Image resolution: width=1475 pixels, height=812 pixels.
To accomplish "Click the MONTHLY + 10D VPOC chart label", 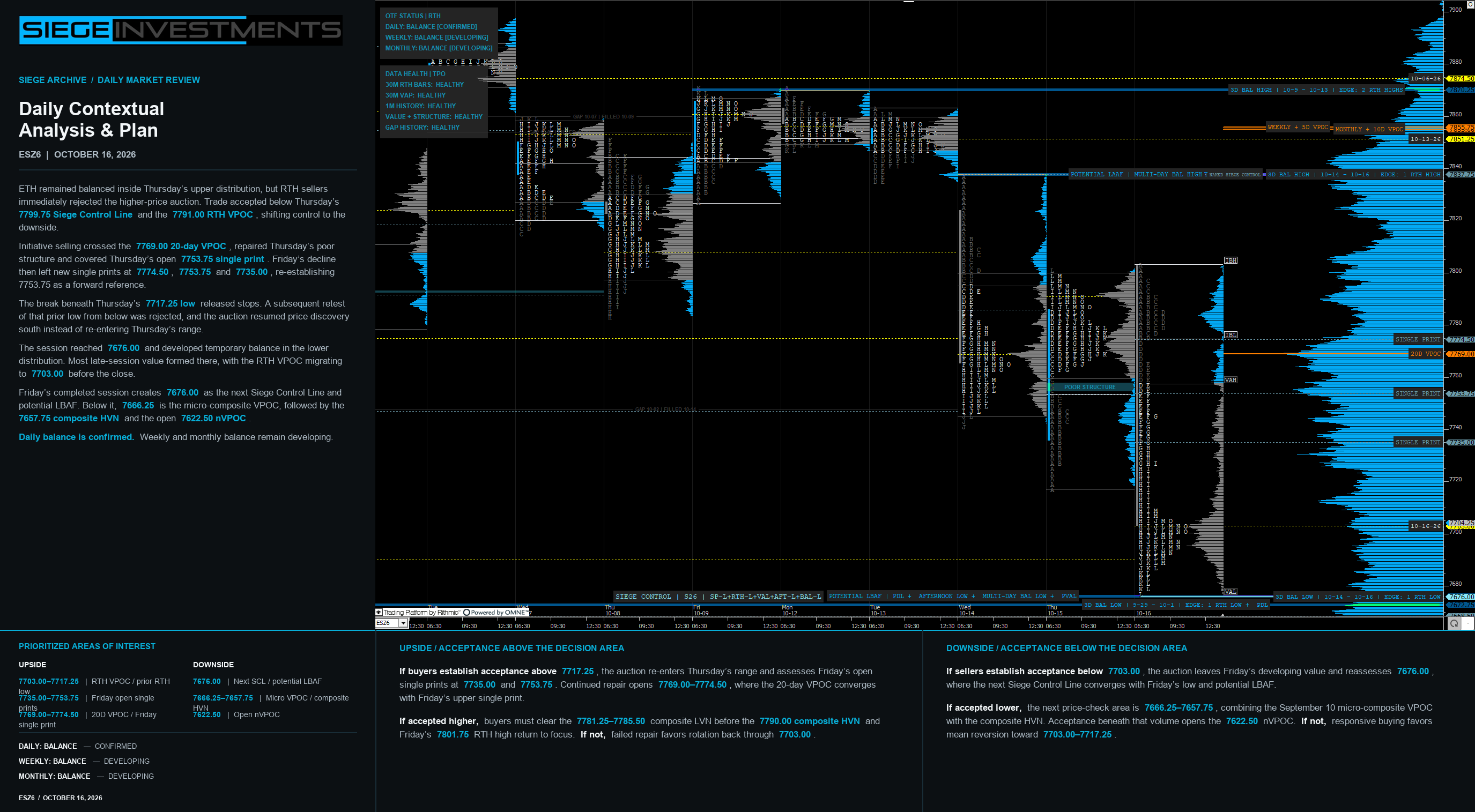I will [x=1369, y=129].
